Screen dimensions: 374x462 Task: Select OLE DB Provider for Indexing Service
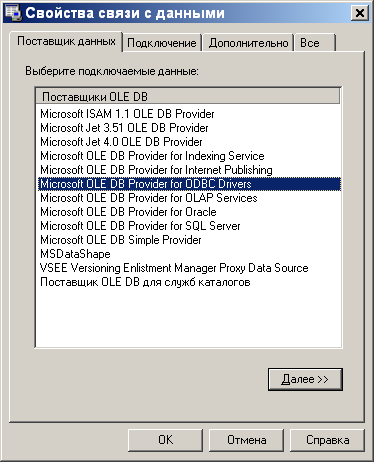[x=152, y=156]
